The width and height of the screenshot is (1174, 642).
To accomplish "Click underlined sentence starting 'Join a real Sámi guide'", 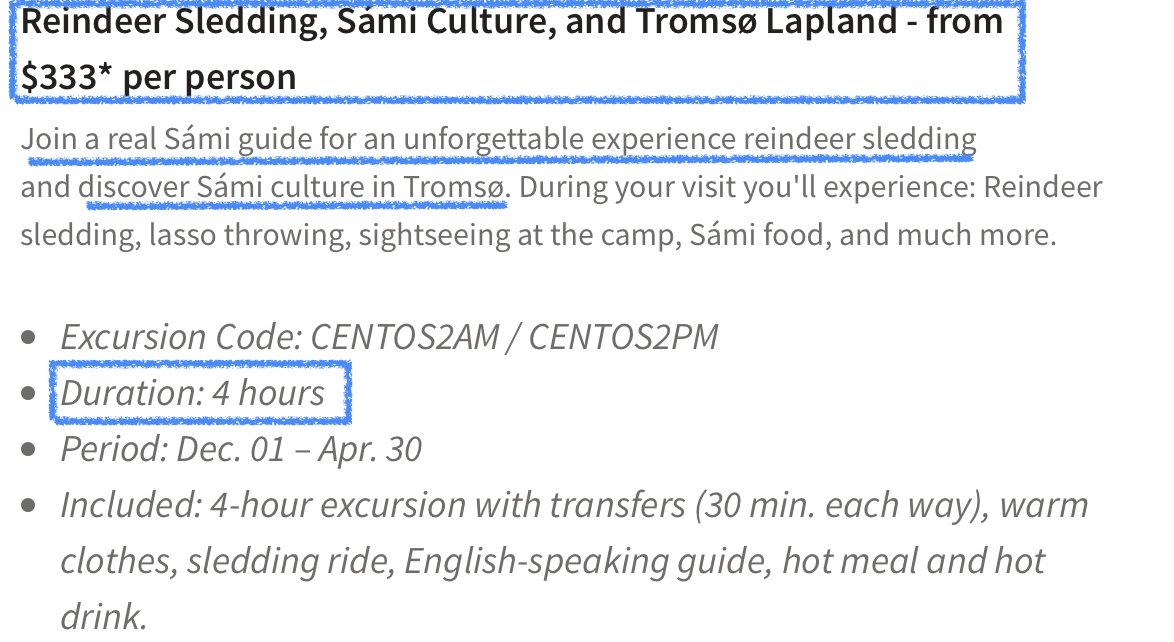I will coord(499,140).
